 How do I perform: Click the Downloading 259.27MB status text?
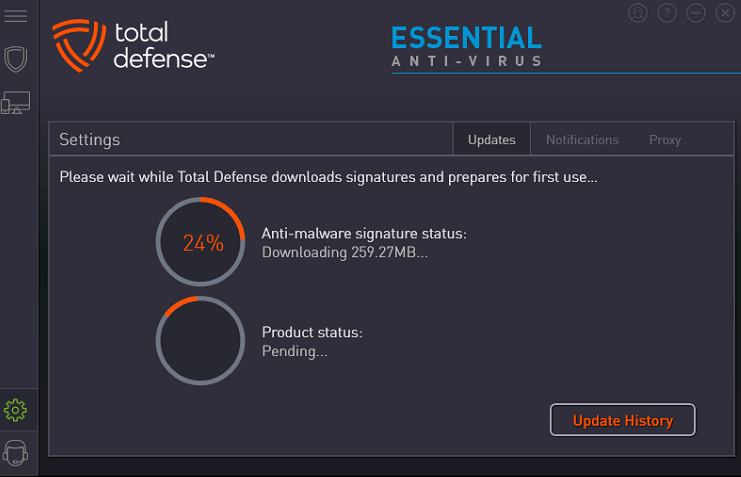345,252
